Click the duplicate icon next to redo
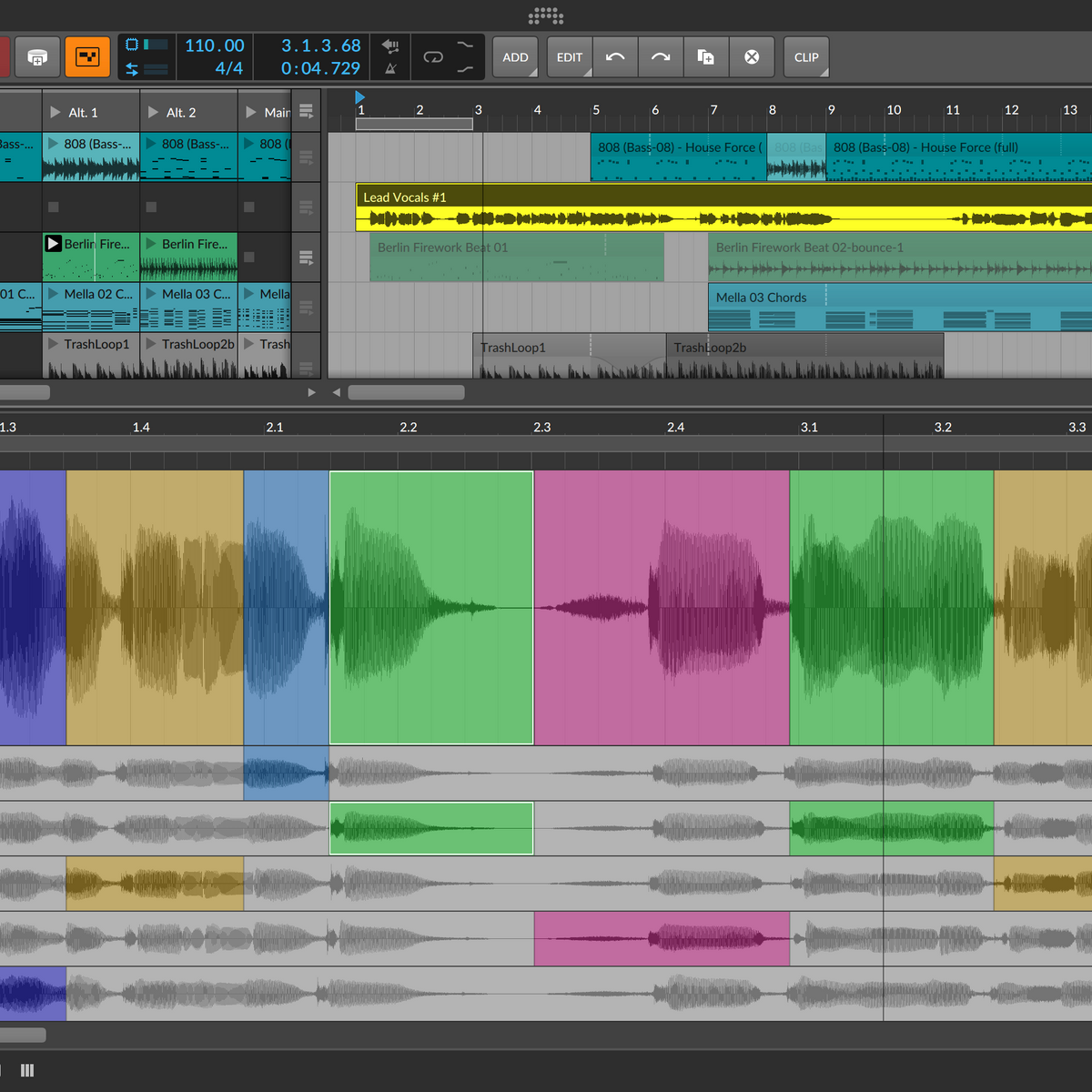This screenshot has height=1092, width=1092. [706, 57]
